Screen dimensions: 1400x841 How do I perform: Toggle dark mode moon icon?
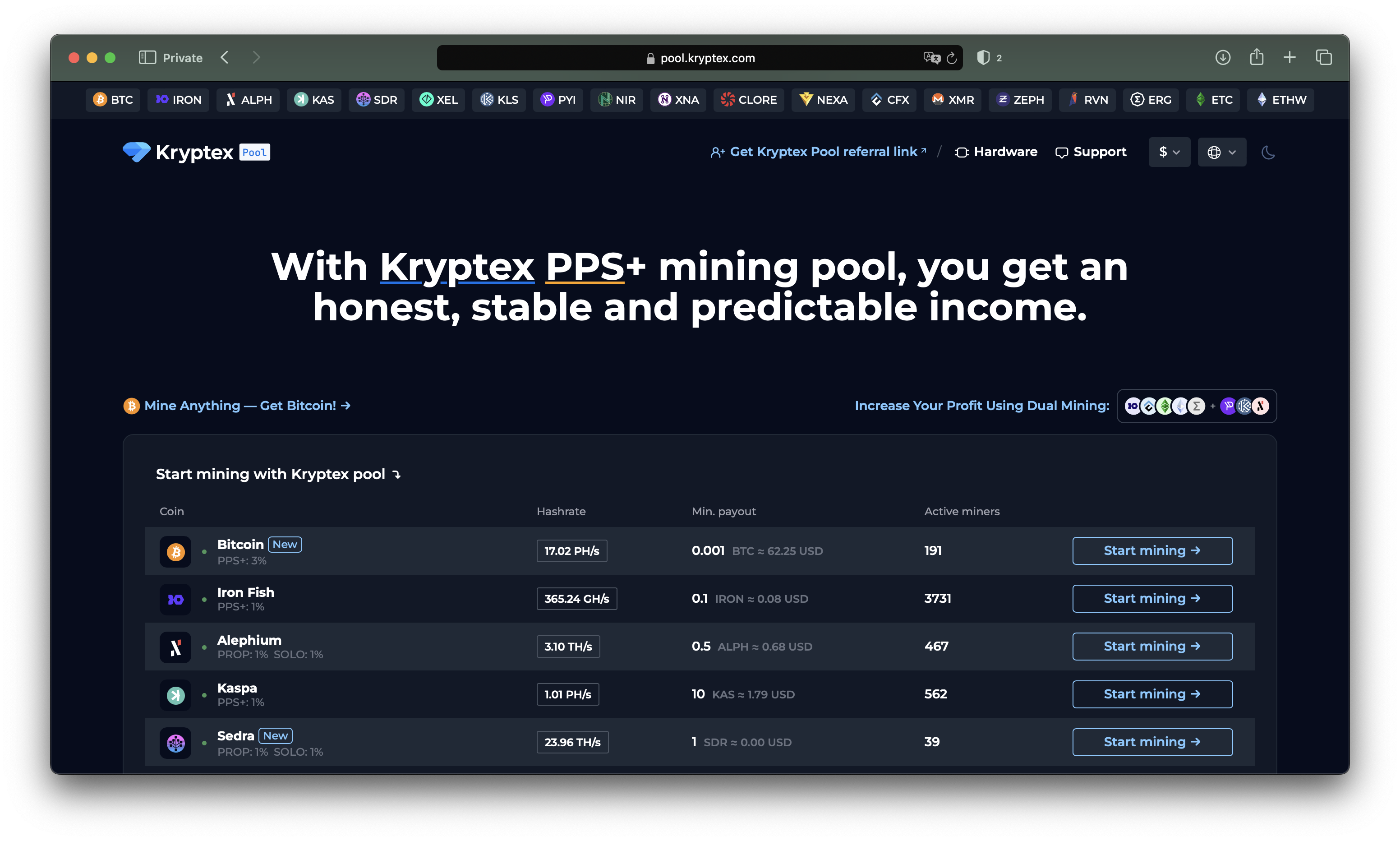coord(1267,152)
